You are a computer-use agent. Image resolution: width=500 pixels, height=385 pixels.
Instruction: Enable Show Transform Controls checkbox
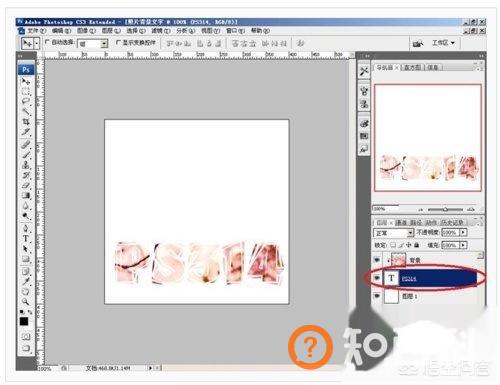click(x=118, y=42)
